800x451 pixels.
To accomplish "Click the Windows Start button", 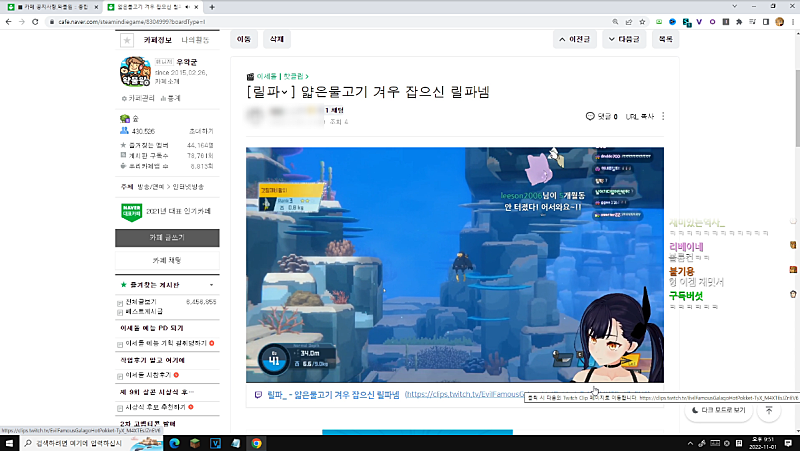I will click(x=9, y=442).
